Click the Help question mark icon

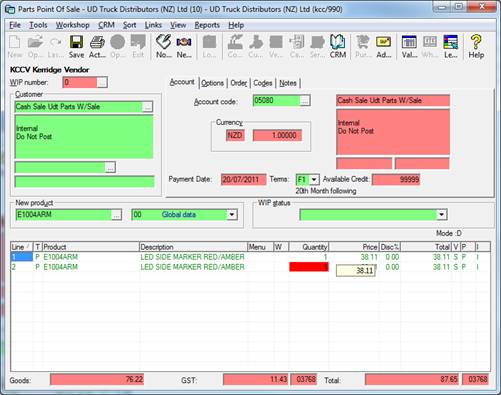click(x=476, y=42)
